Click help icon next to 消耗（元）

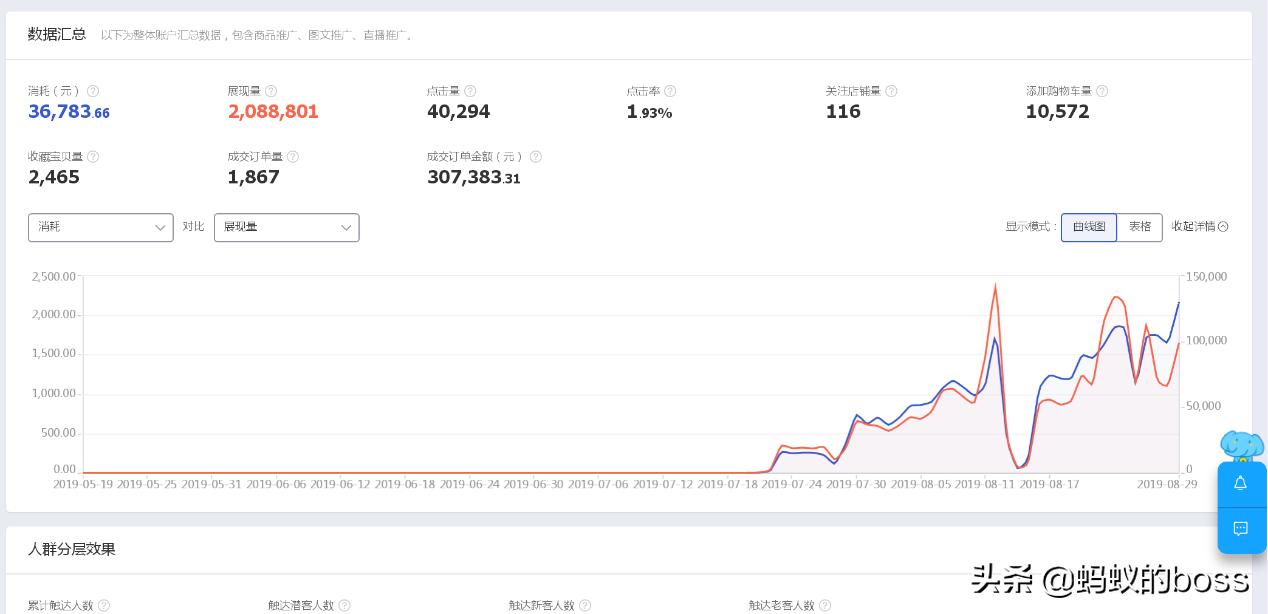coord(93,91)
